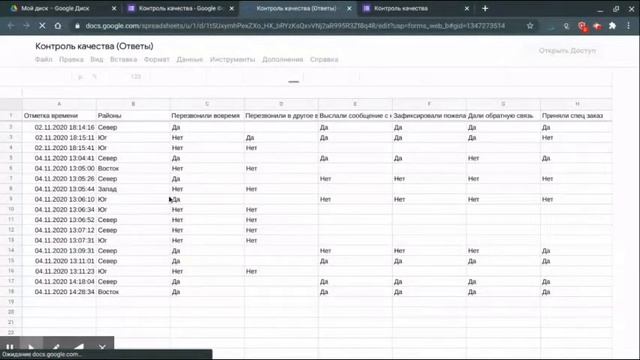Go forward in browser history

(x=27, y=26)
